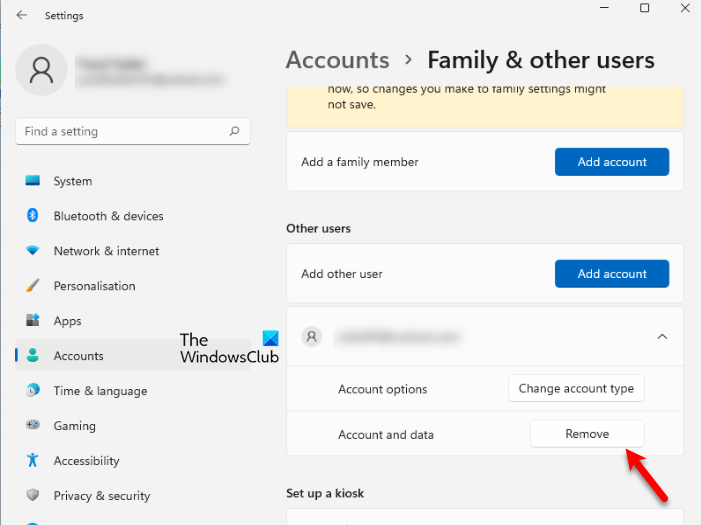Collapse the other user account entry chevron
The image size is (701, 525).
(x=662, y=338)
